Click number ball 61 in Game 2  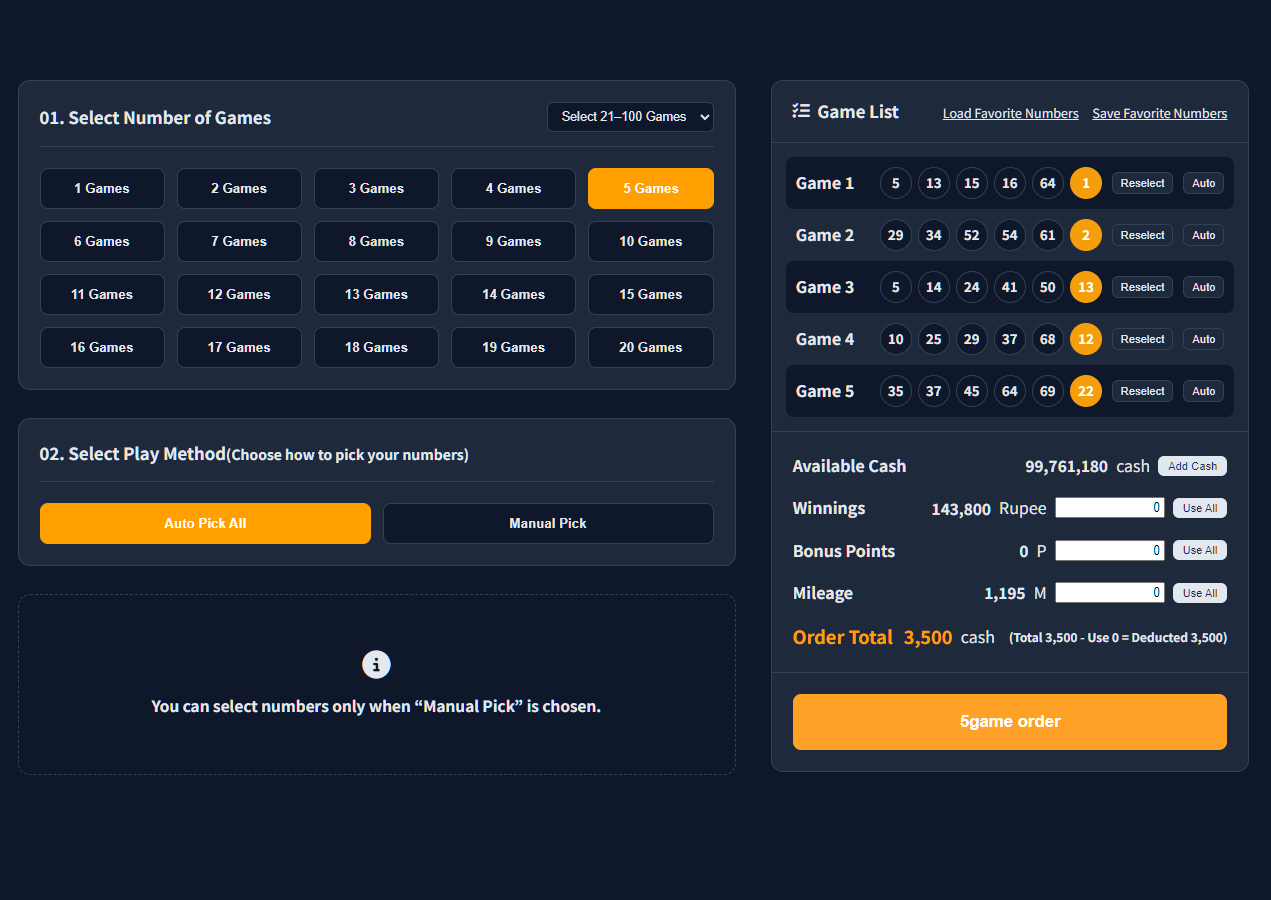1047,235
